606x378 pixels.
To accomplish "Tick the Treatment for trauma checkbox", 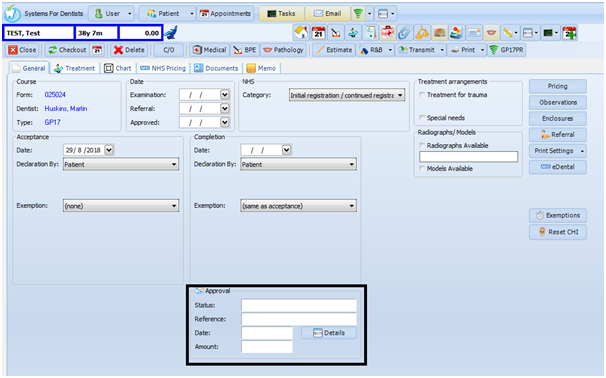I will click(x=422, y=95).
